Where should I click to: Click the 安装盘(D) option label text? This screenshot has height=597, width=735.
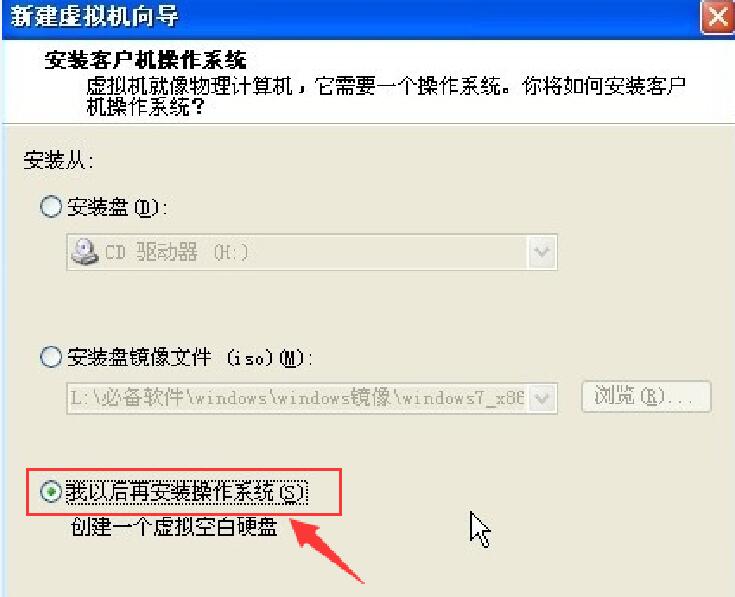117,207
